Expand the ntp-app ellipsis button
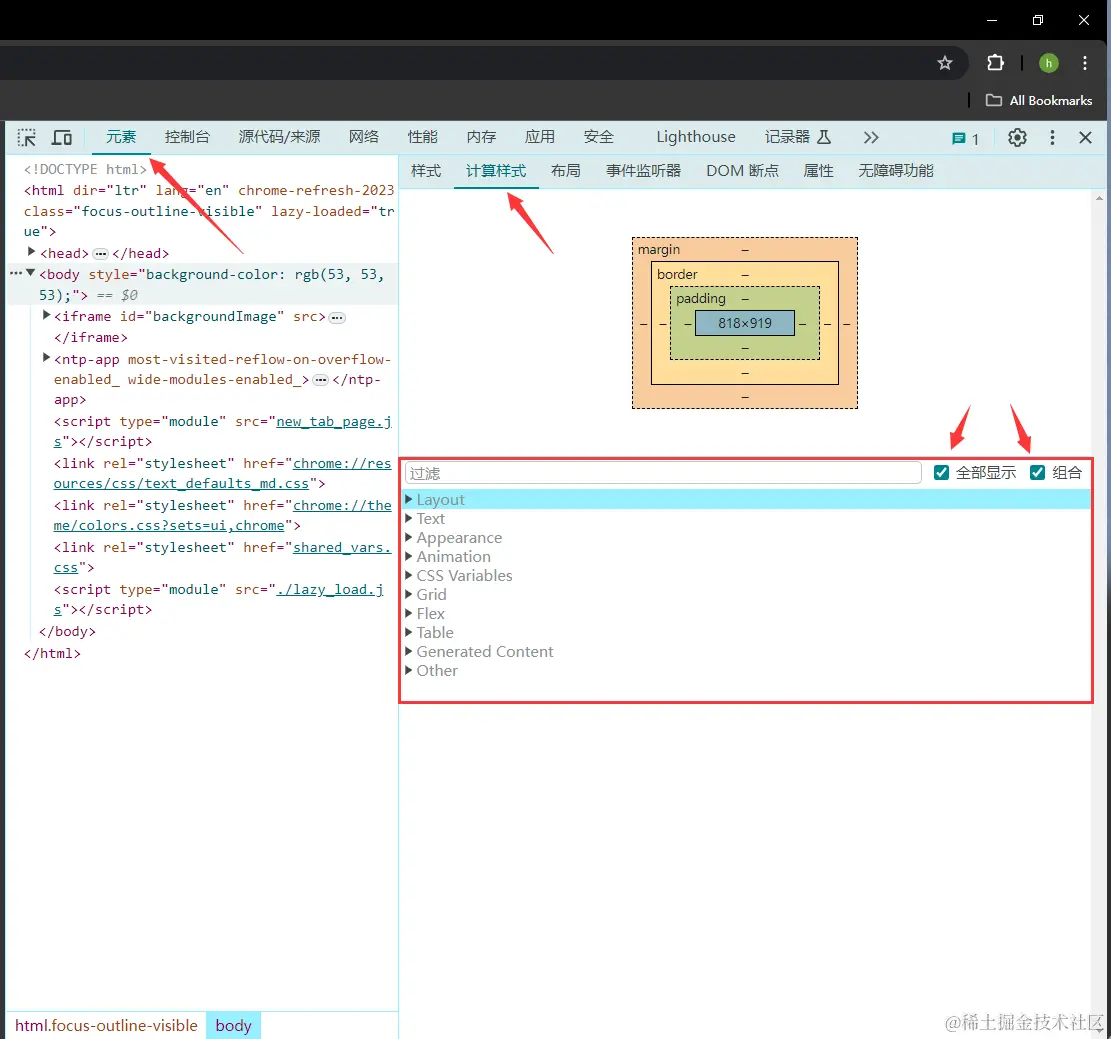 coord(321,381)
